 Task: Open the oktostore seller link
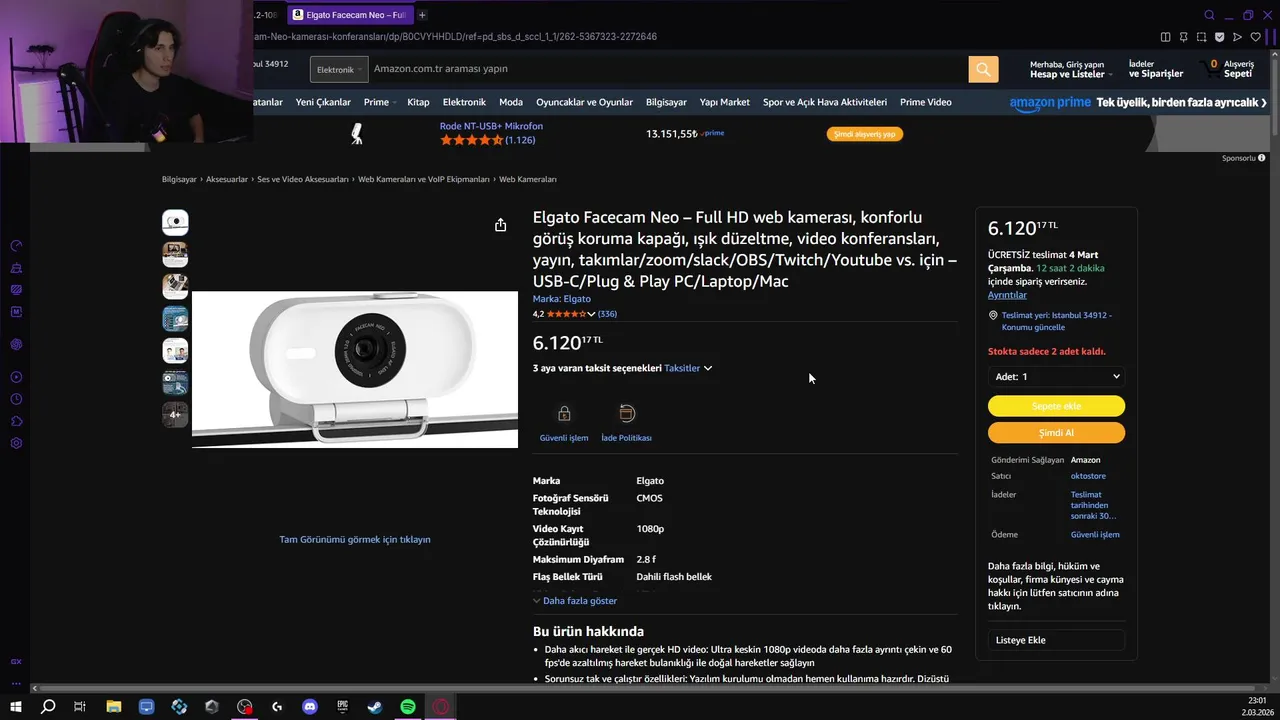click(1088, 476)
